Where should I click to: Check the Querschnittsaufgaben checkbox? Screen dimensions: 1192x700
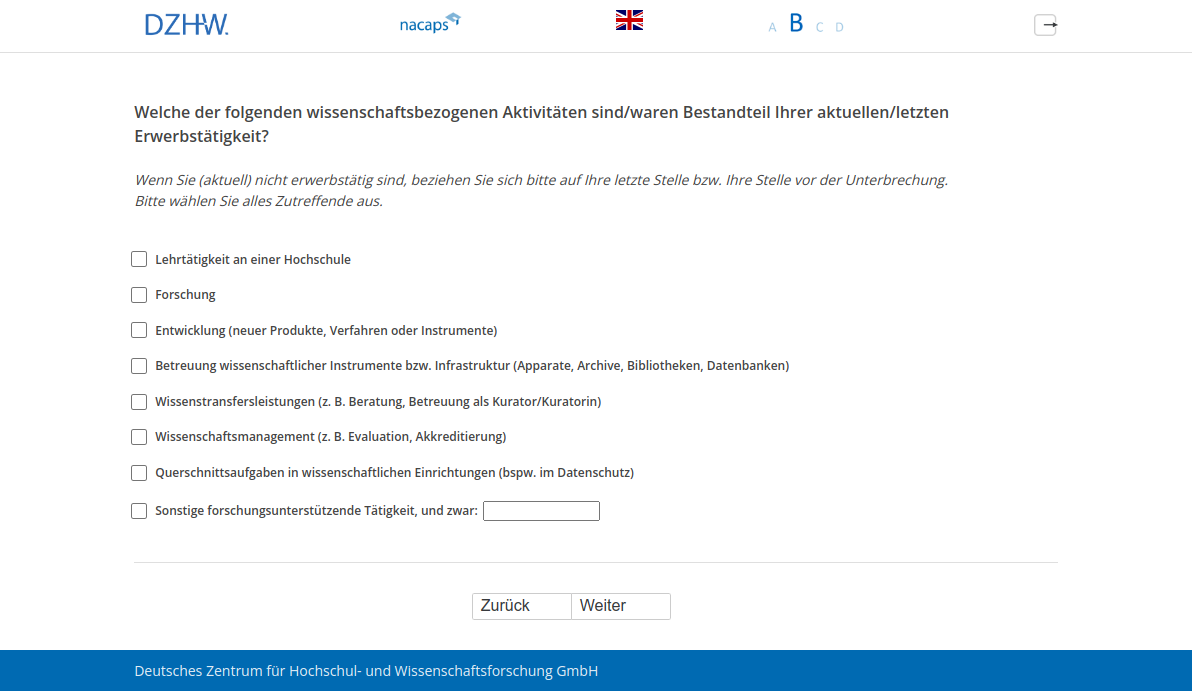[139, 473]
